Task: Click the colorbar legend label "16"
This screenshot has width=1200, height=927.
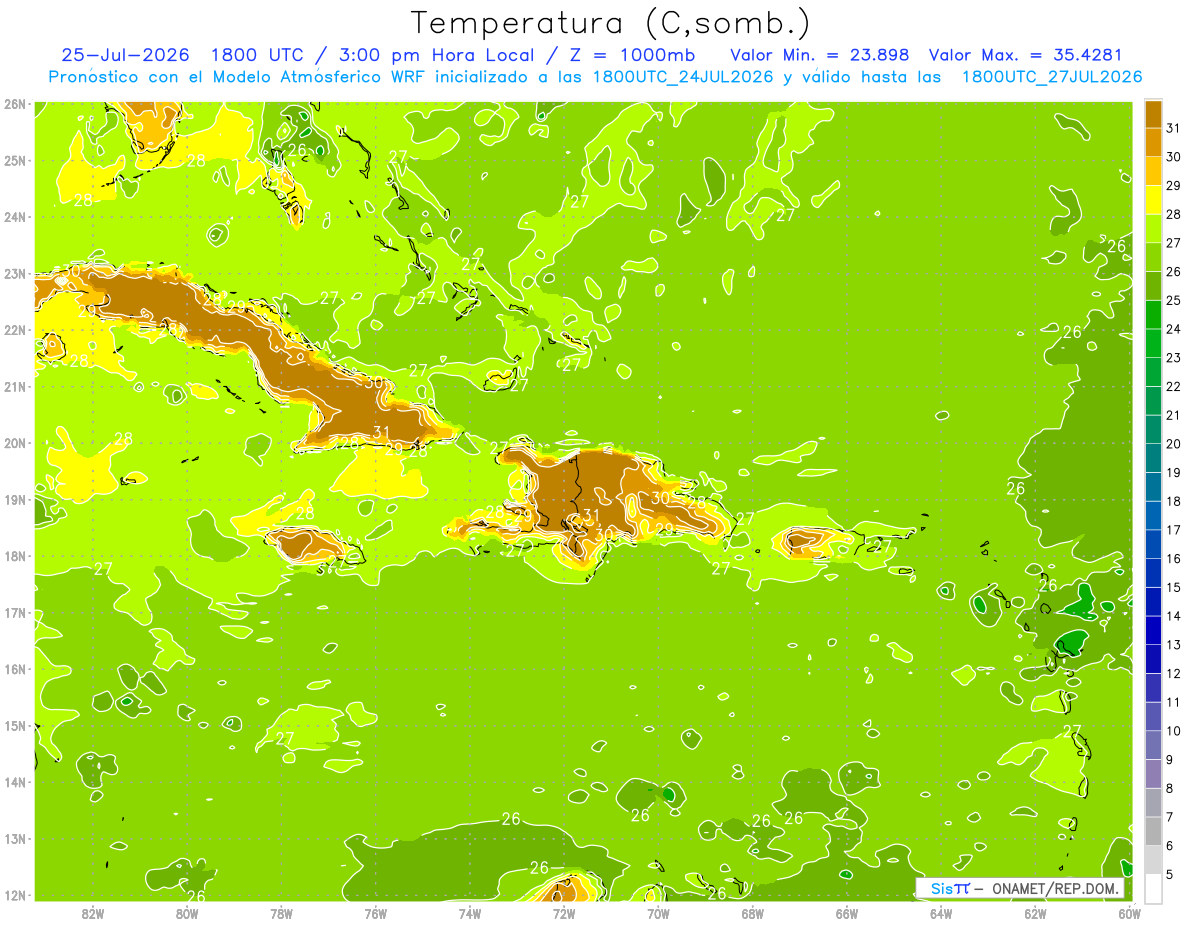Action: (x=1174, y=558)
